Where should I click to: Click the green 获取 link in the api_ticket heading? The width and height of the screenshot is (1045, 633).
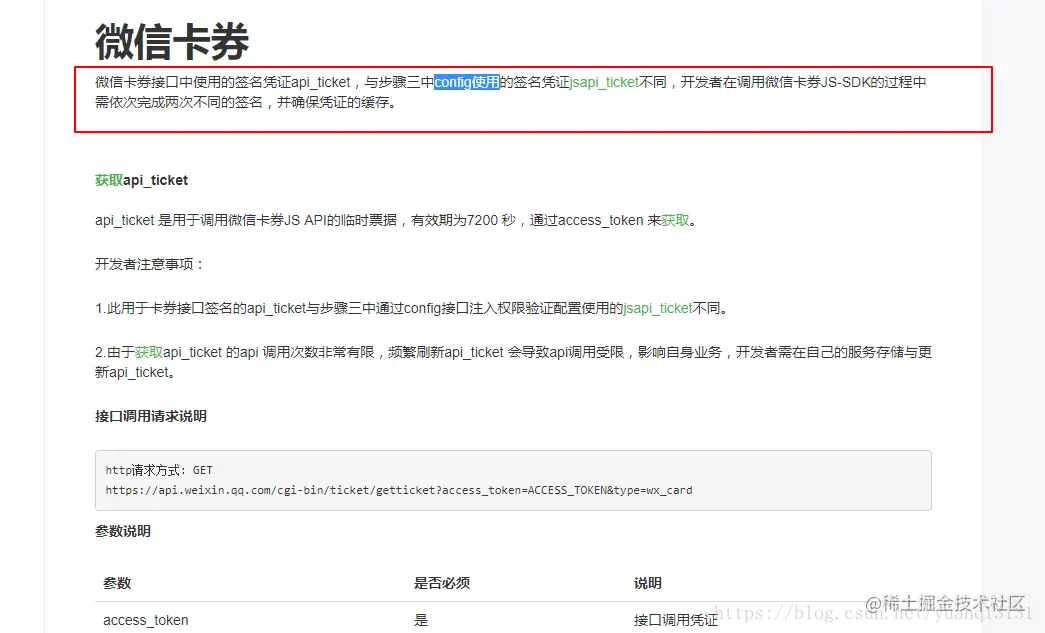pos(109,180)
